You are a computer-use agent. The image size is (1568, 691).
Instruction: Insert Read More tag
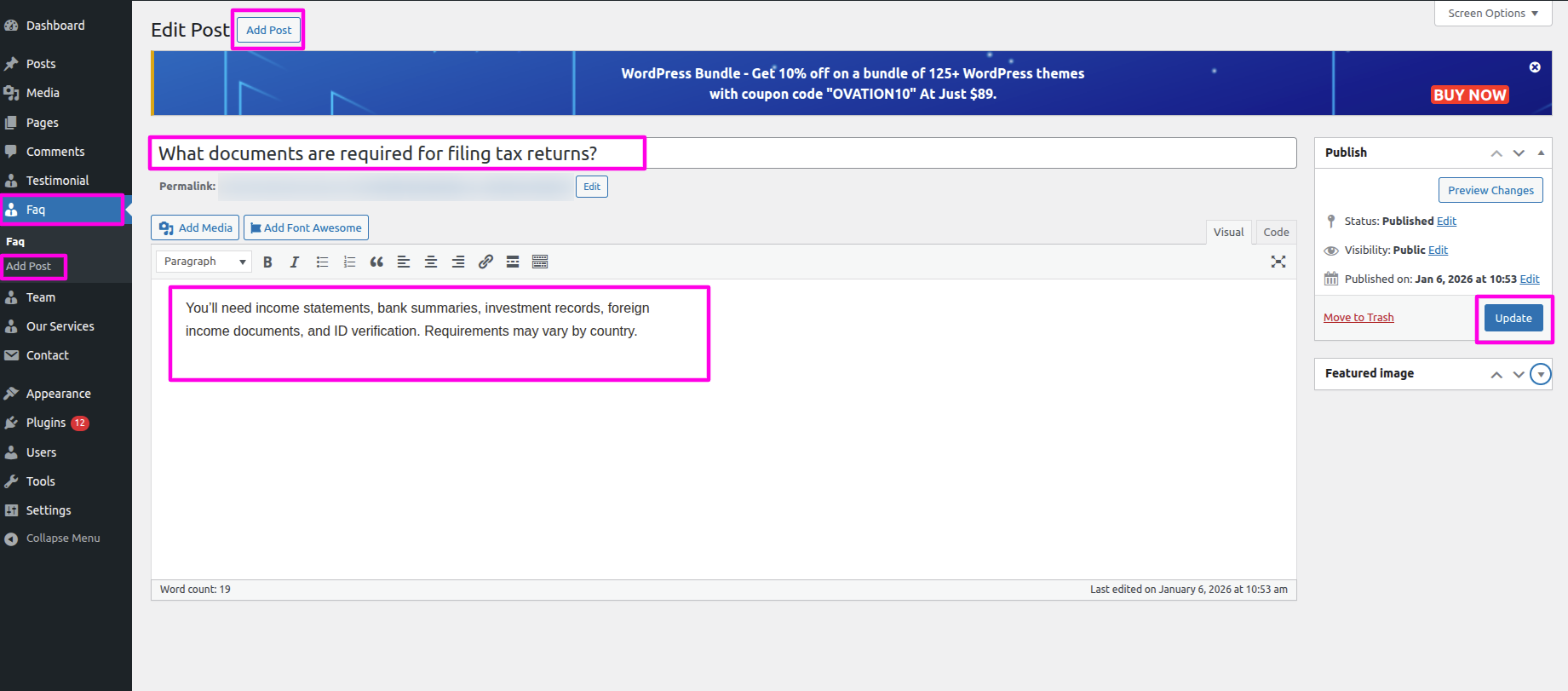(x=513, y=262)
